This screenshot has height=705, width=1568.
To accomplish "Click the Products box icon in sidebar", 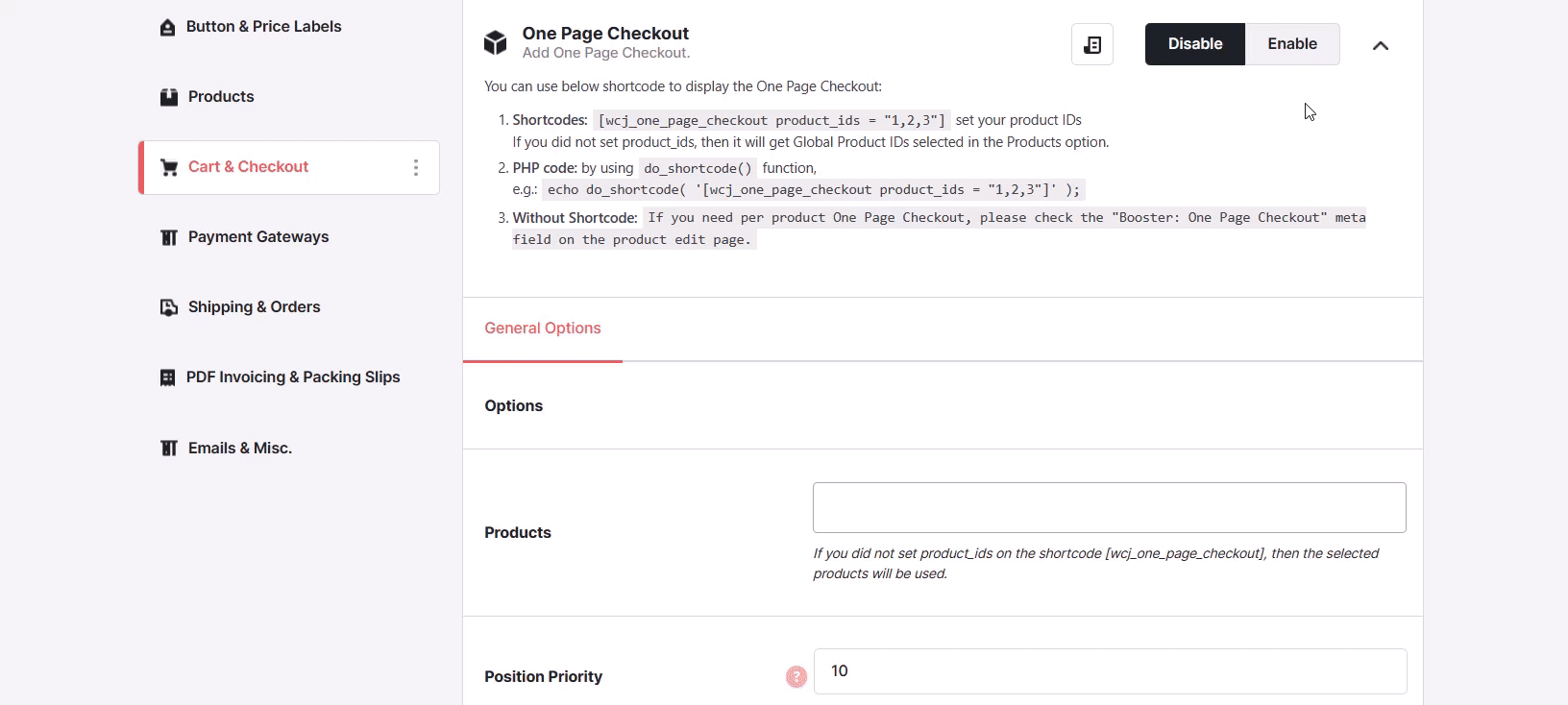I will pos(168,97).
